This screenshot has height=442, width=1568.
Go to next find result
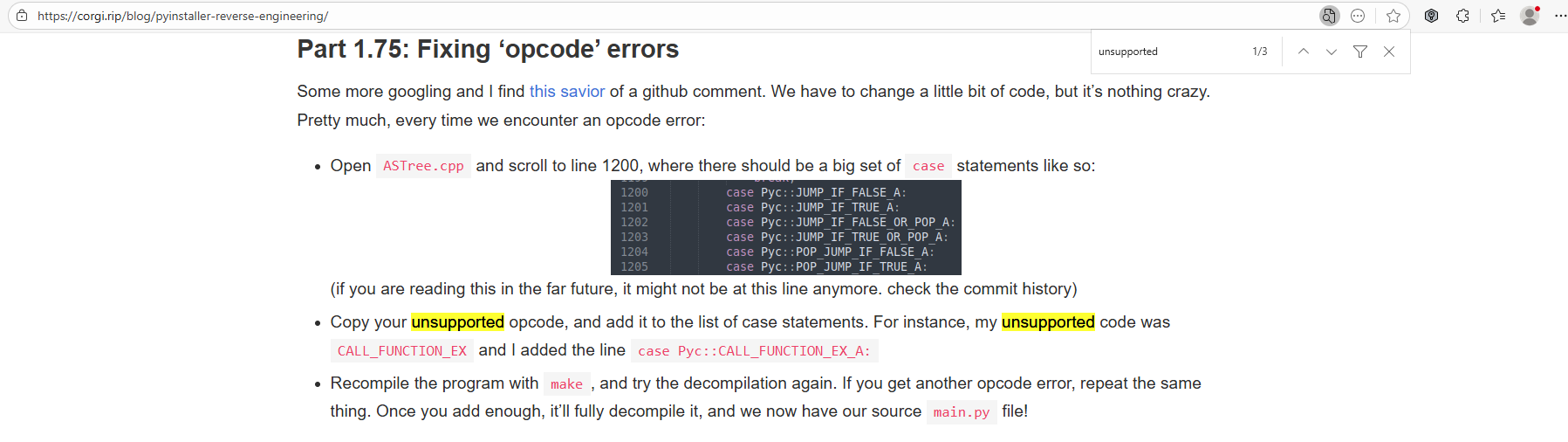click(x=1332, y=52)
